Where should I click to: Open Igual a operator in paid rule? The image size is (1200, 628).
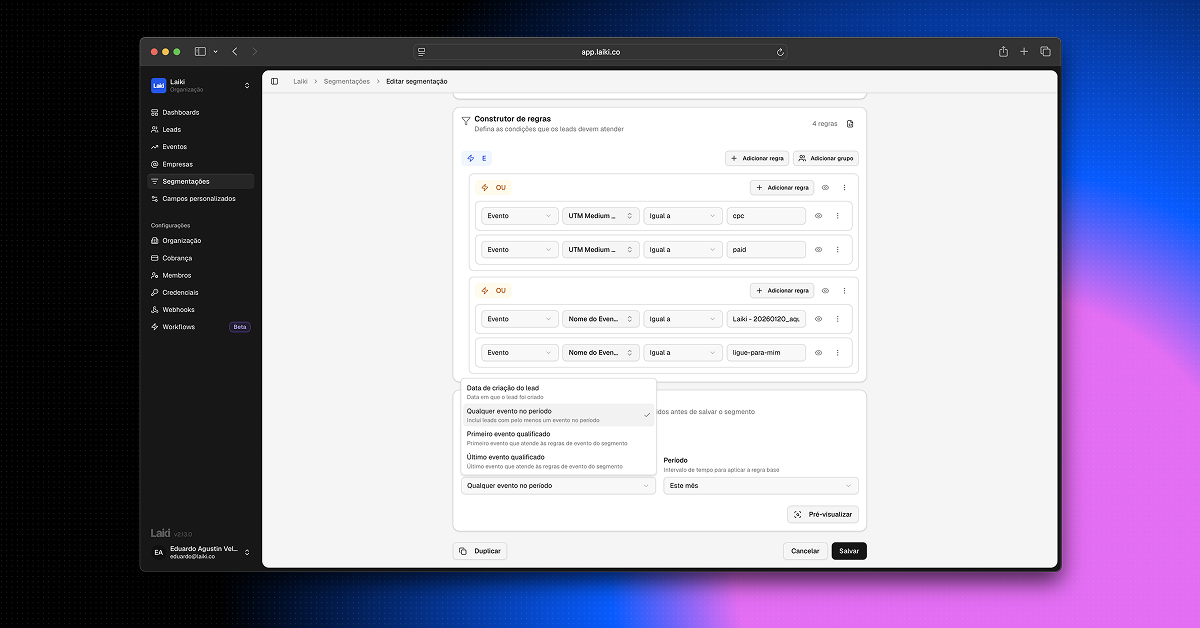[683, 250]
